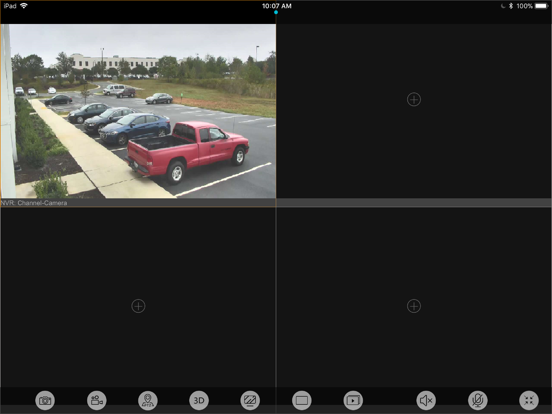
Task: Tap the full-screen collapse arrows icon
Action: pyautogui.click(x=529, y=400)
